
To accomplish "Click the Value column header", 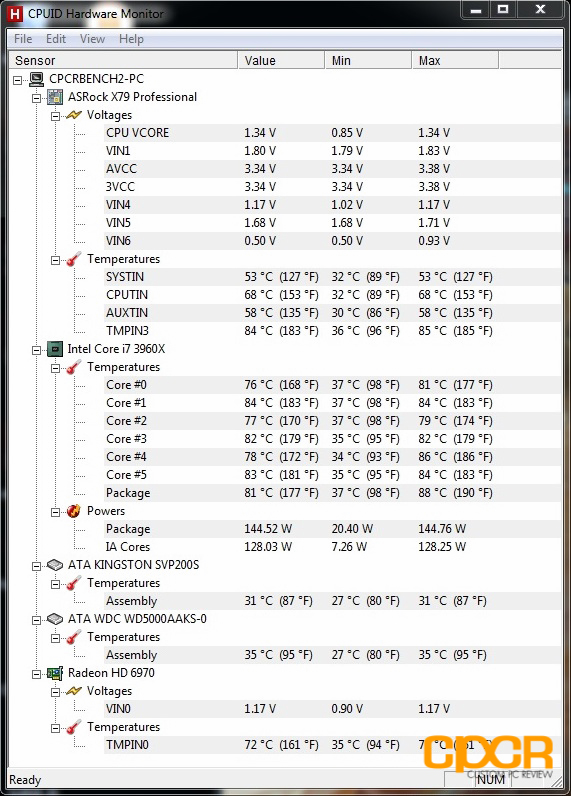I will coord(281,60).
